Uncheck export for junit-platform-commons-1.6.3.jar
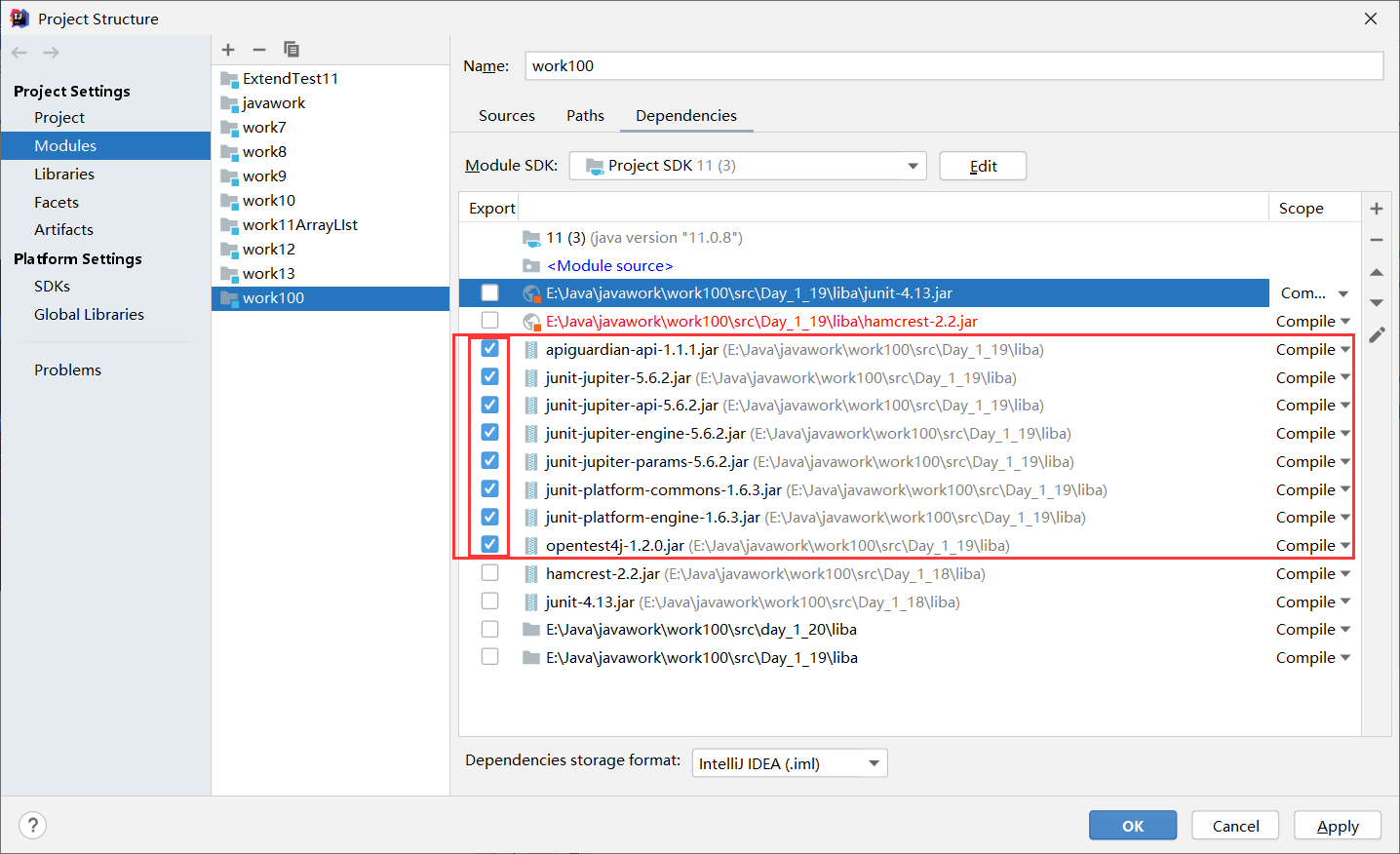1400x854 pixels. 489,489
